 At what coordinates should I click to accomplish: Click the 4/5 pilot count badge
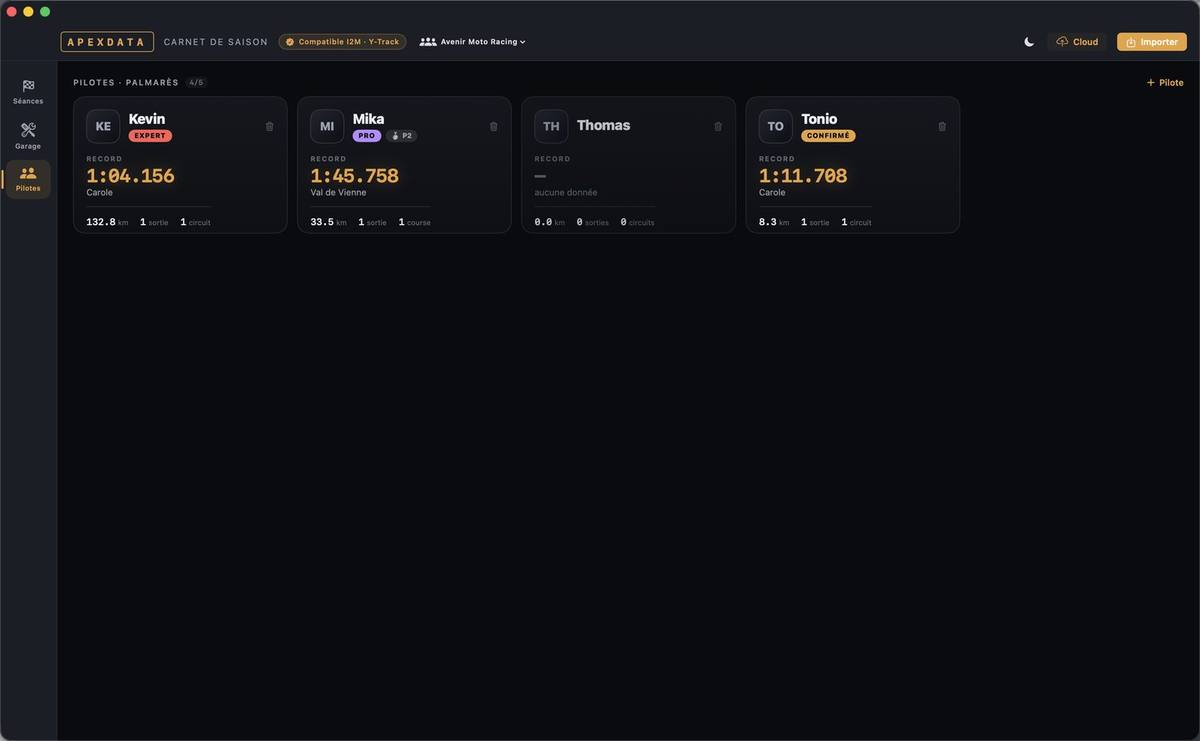[196, 83]
